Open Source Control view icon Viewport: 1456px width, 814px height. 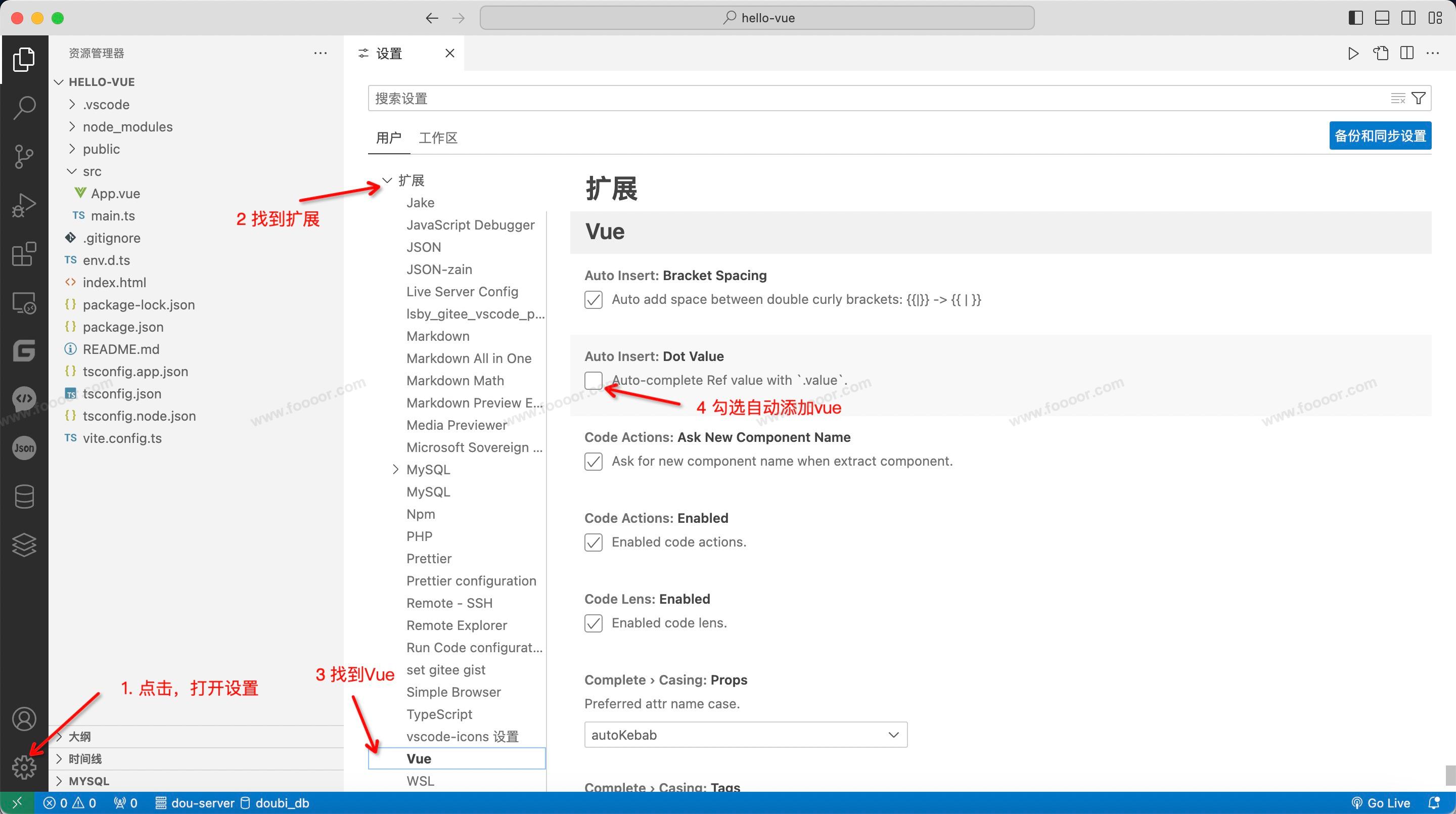point(24,156)
